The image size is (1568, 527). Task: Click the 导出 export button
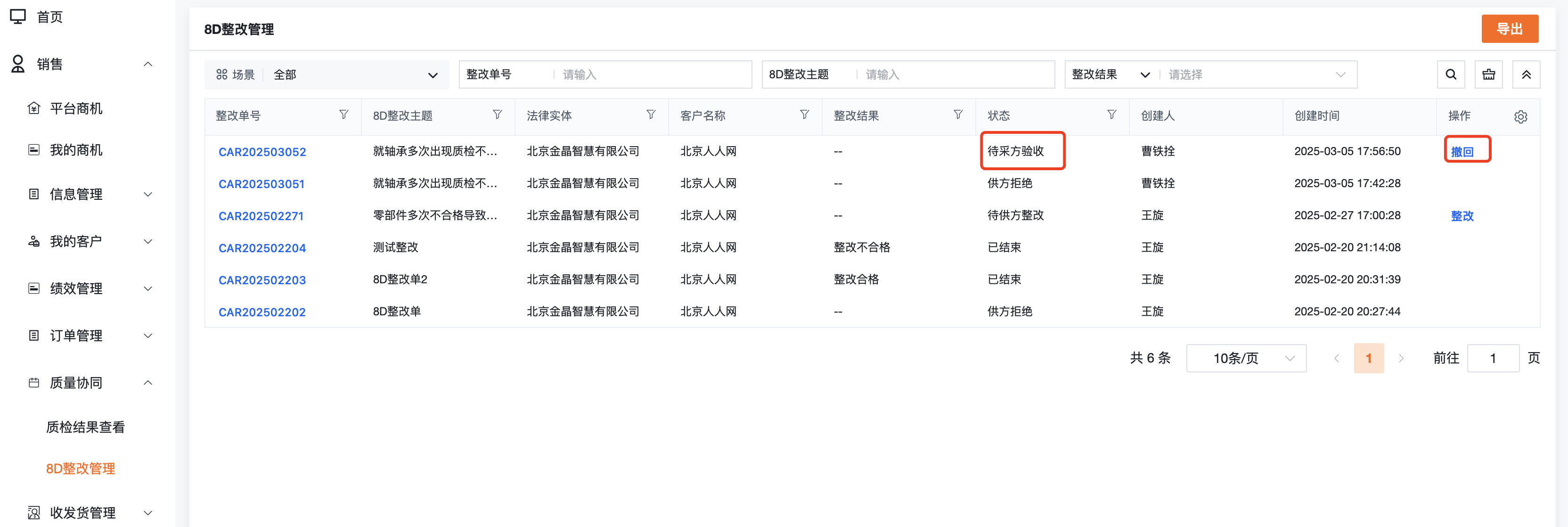click(1510, 29)
